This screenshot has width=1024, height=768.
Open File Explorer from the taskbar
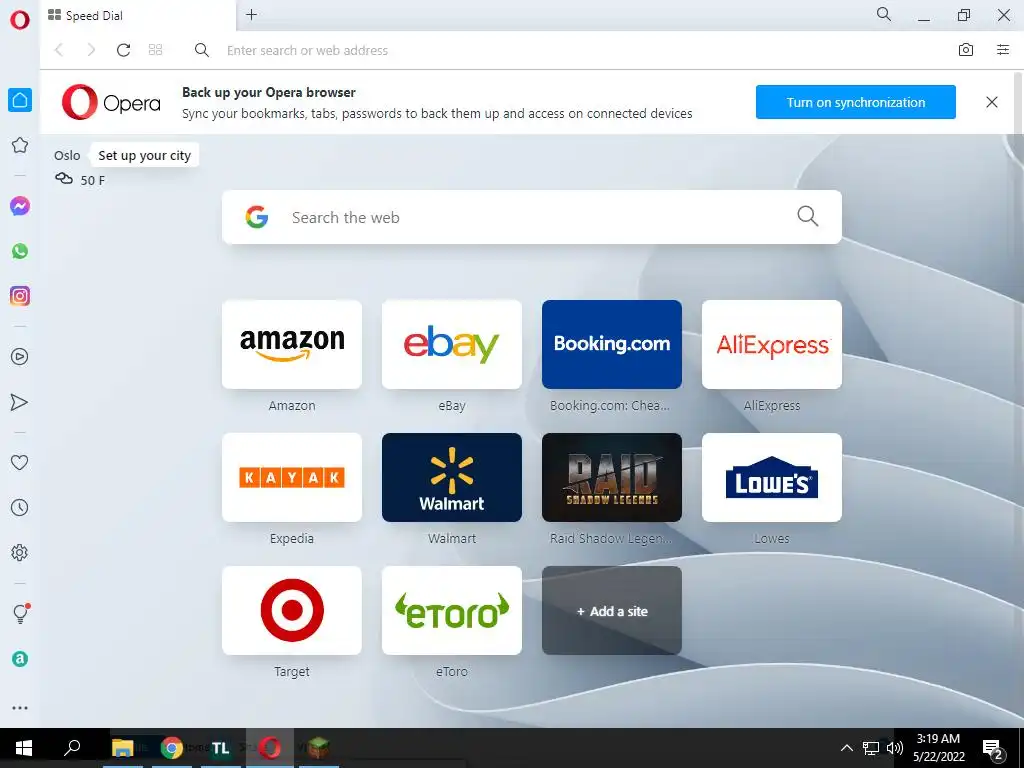coord(123,748)
